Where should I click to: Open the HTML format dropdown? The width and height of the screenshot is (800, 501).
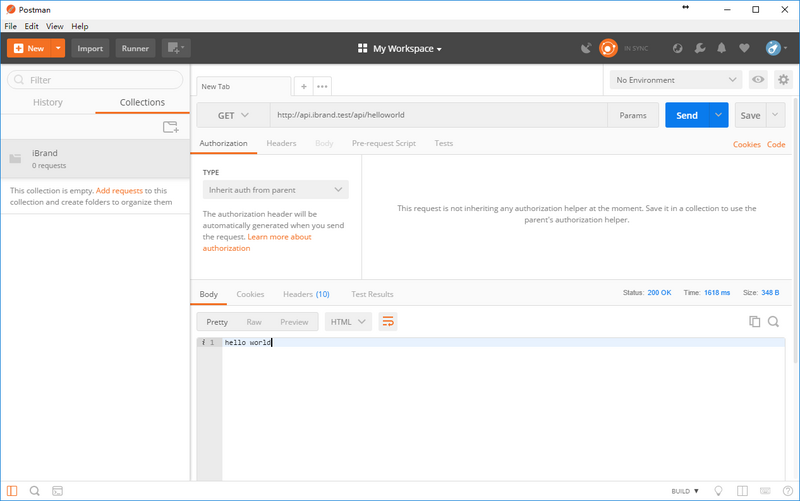pyautogui.click(x=348, y=321)
